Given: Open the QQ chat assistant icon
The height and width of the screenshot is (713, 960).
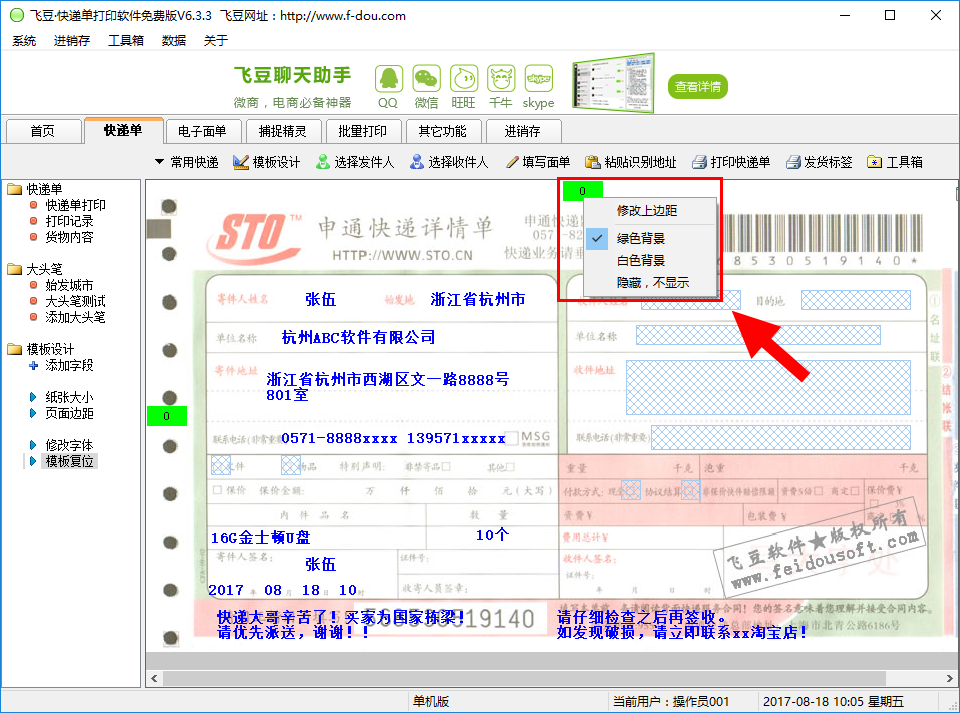Looking at the screenshot, I should 389,80.
